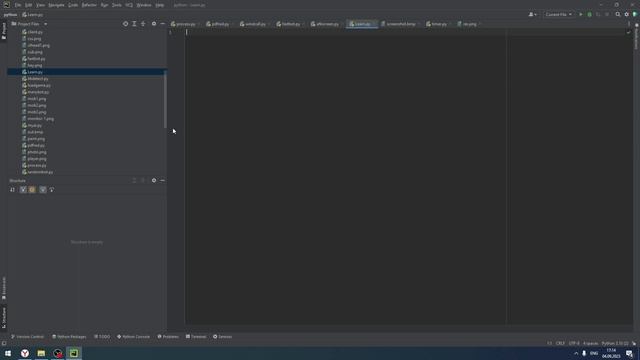This screenshot has width=640, height=360.
Task: Click into the empty editor text area
Action: [x=345, y=178]
